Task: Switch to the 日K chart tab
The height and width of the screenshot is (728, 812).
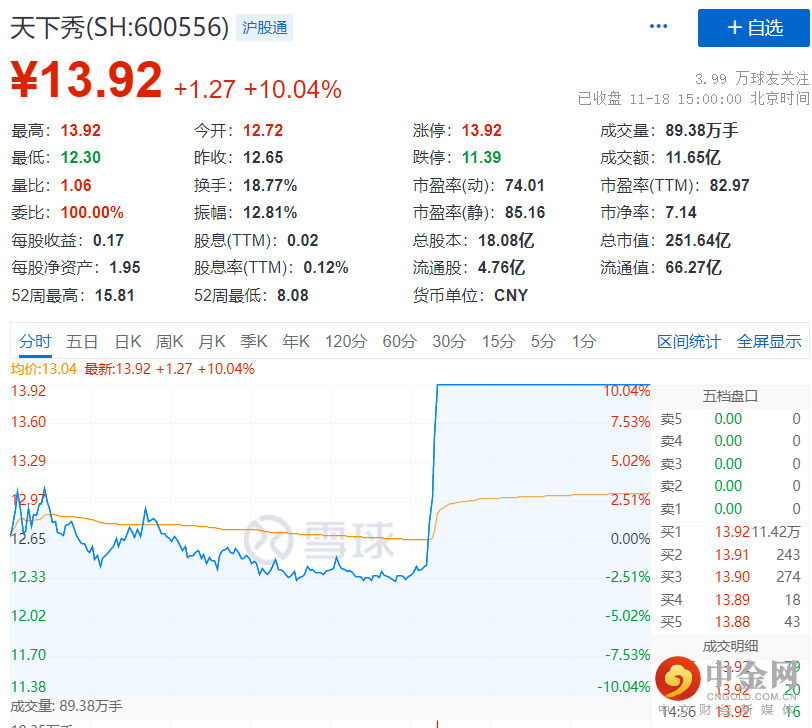Action: (128, 342)
